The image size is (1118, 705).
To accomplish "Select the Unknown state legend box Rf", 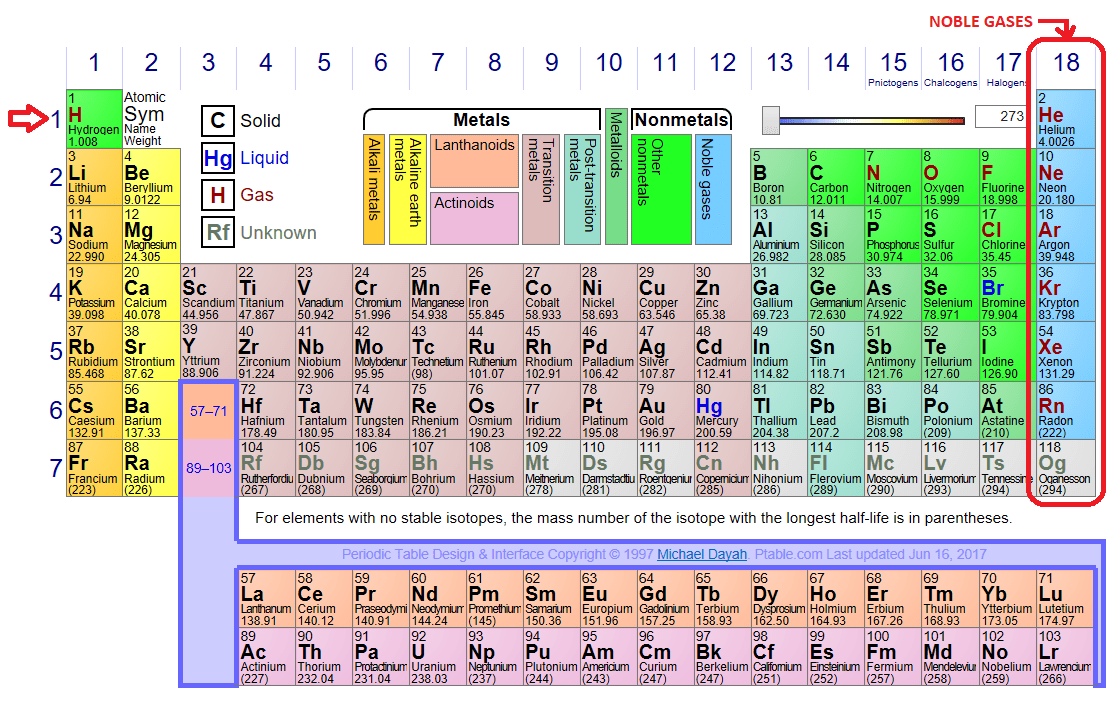I will (217, 232).
